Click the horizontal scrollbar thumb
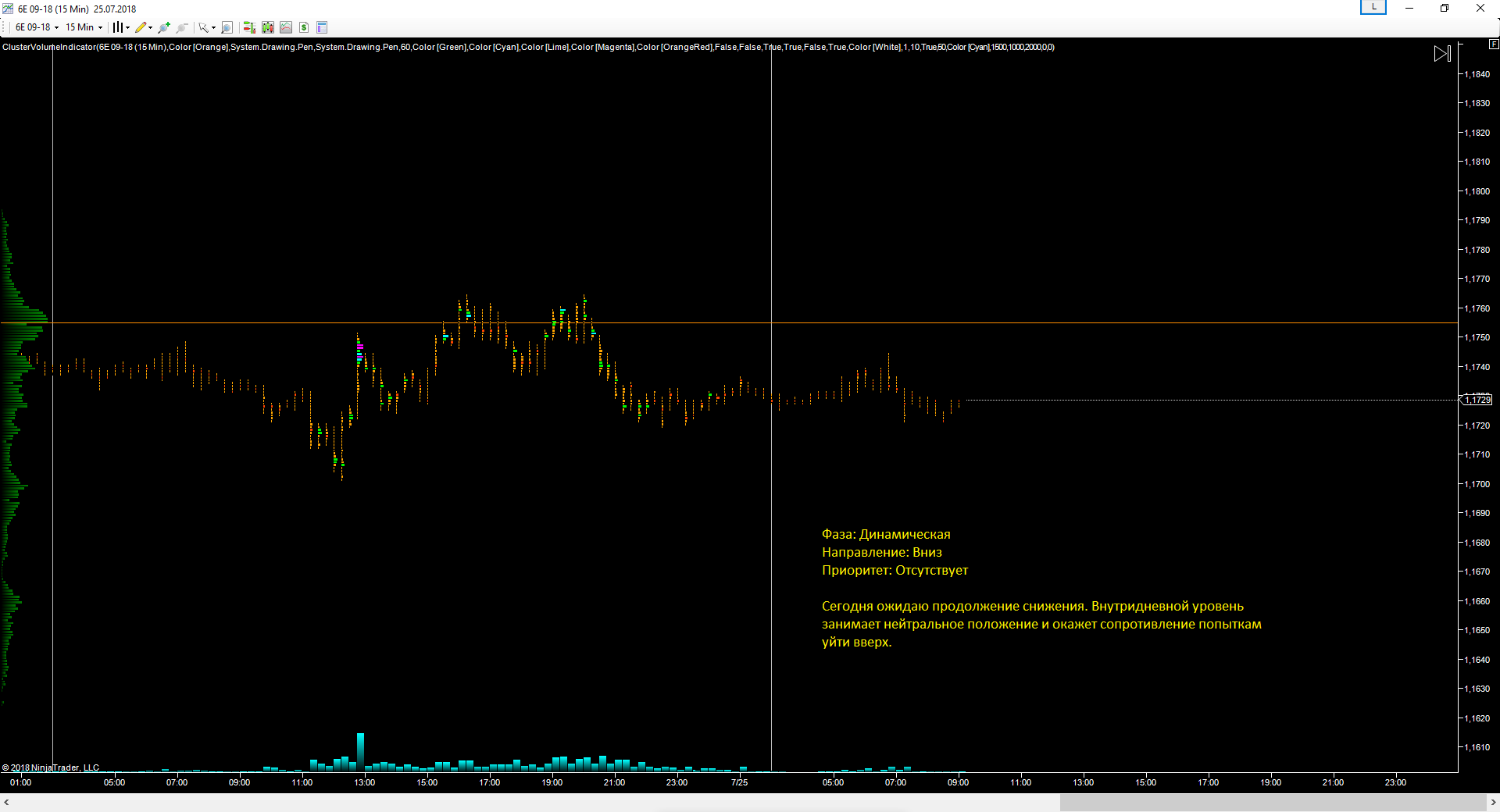 [1273, 803]
